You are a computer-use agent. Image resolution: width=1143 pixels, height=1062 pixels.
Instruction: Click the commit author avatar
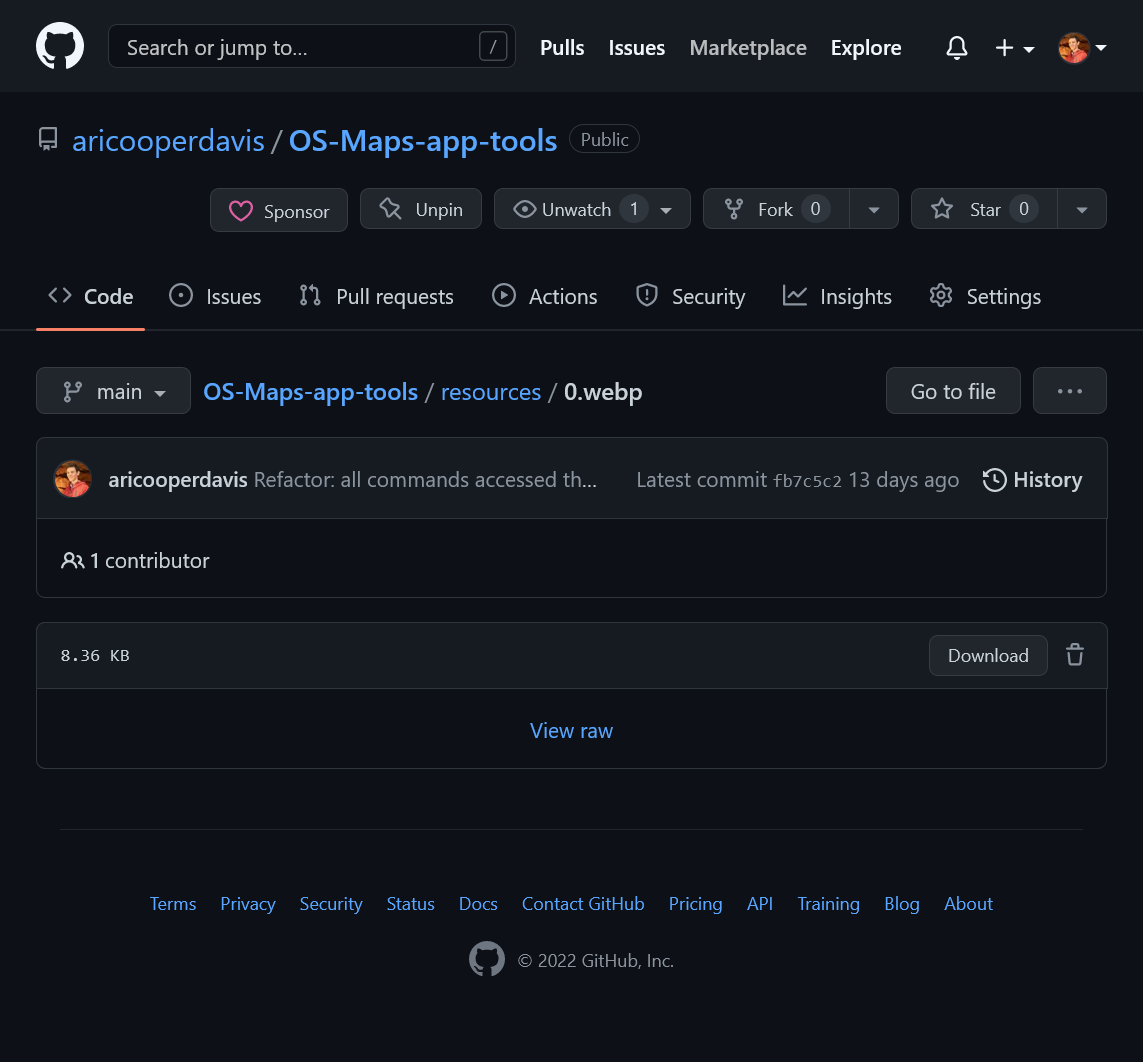[73, 480]
